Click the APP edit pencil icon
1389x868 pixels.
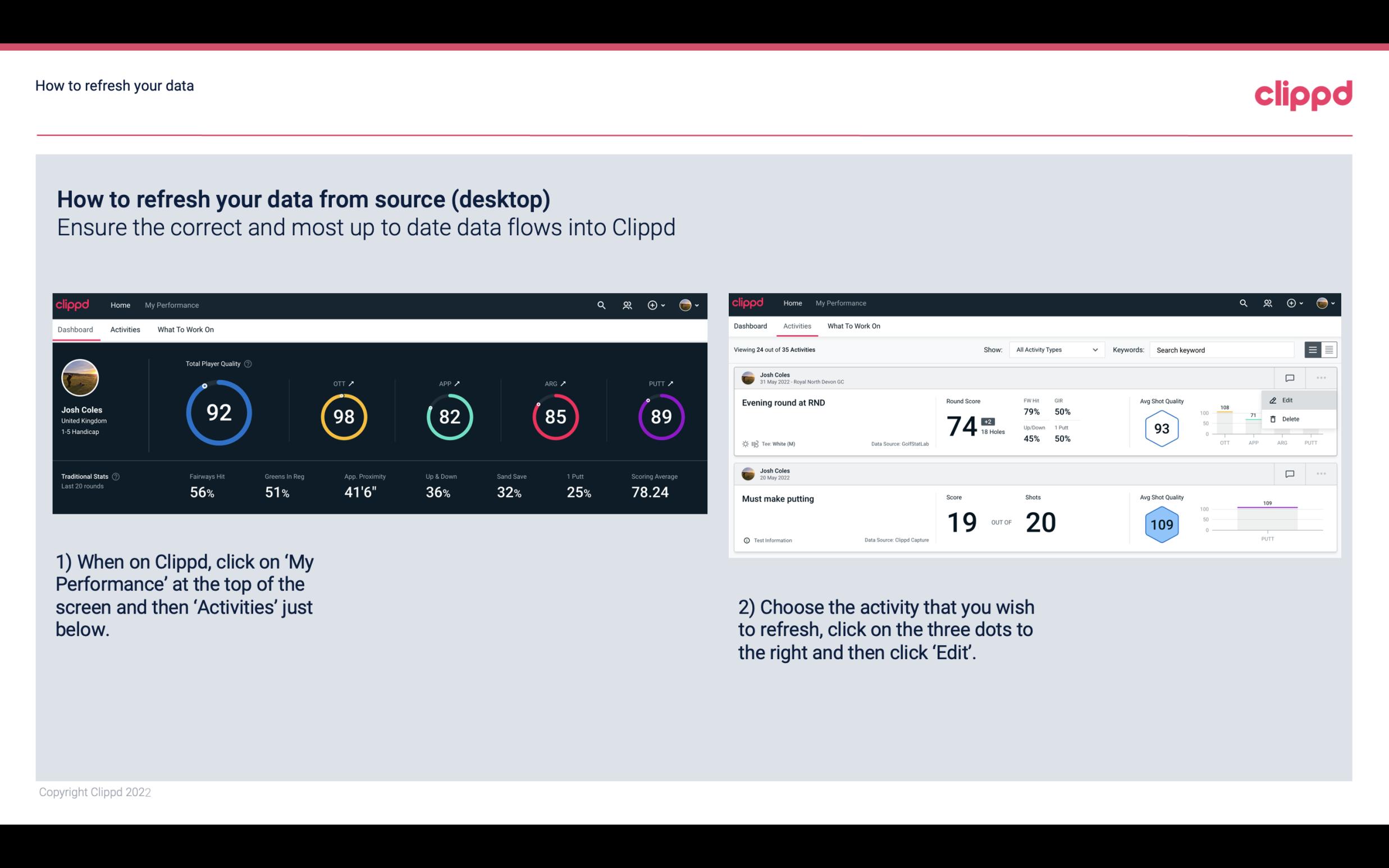[458, 382]
